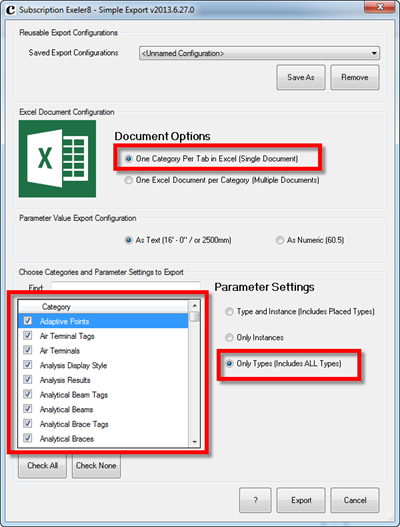400x527 pixels.
Task: Click the Check All button
Action: (x=42, y=465)
